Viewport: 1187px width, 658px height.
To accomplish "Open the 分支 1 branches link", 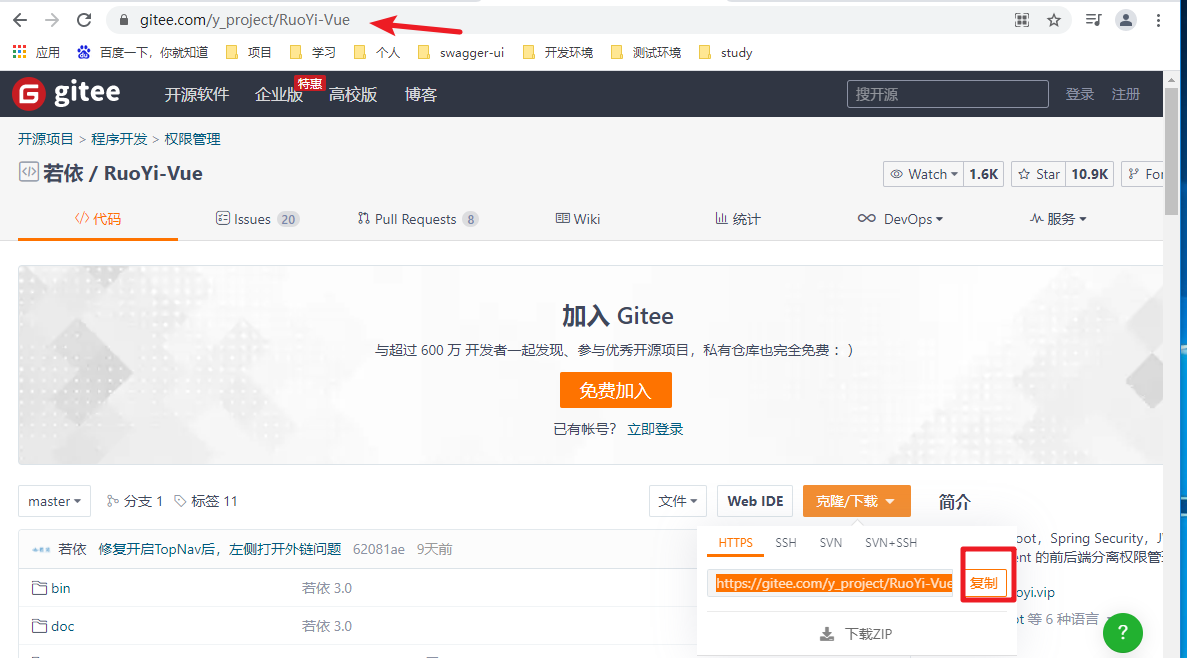I will coord(135,501).
